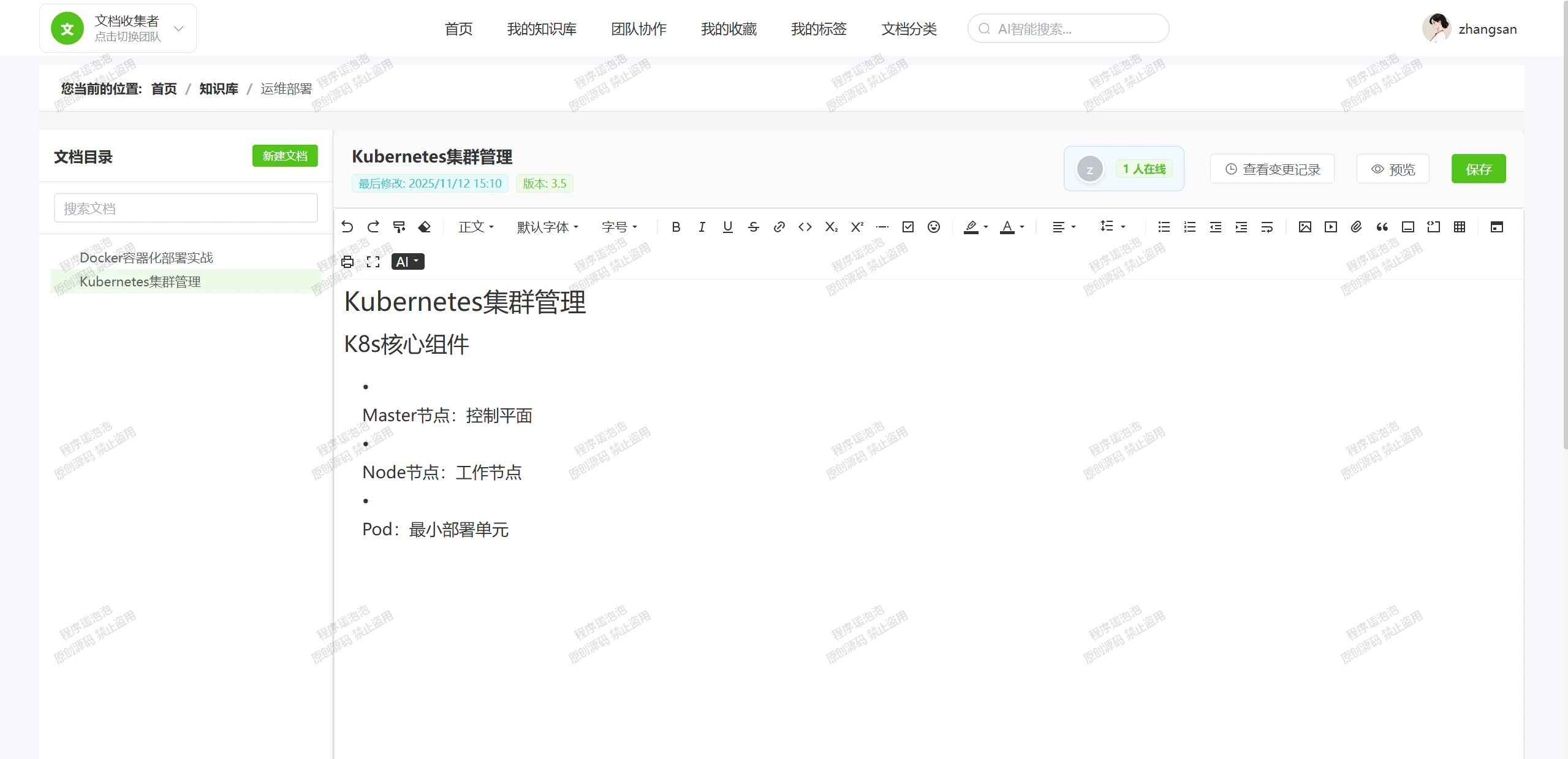
Task: Open the 默认字体 font dropdown
Action: pos(548,227)
